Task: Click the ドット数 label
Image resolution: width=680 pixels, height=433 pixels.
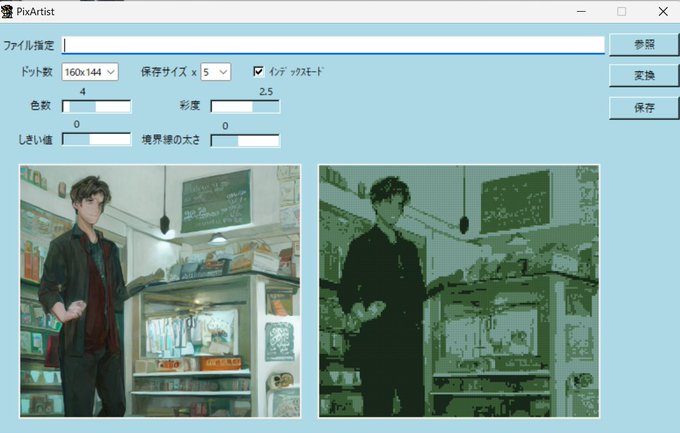Action: [36, 72]
